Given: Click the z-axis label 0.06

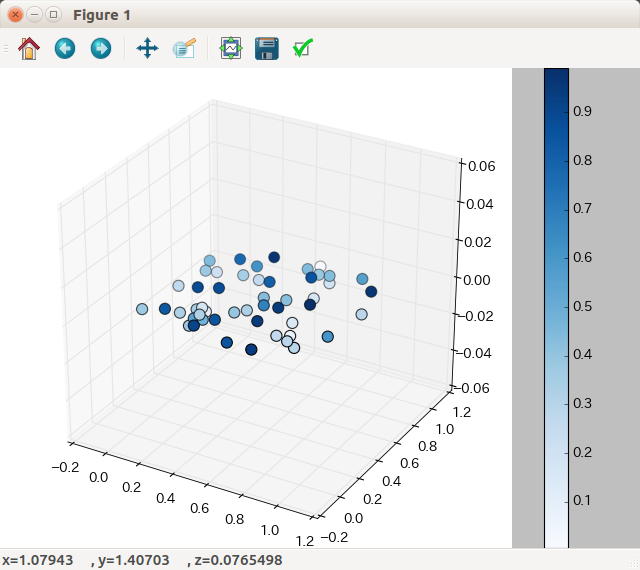Looking at the screenshot, I should pyautogui.click(x=482, y=166).
